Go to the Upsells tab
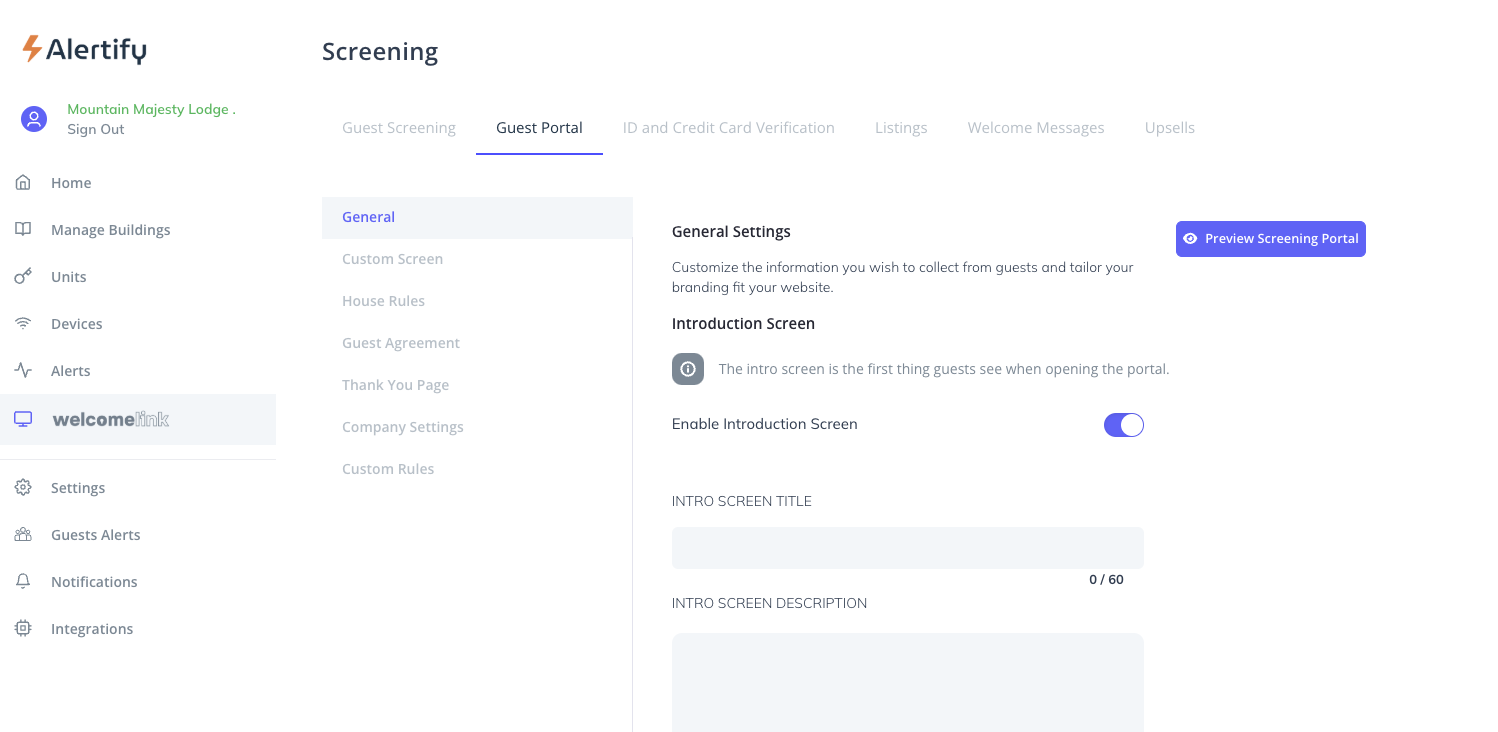 coord(1169,128)
